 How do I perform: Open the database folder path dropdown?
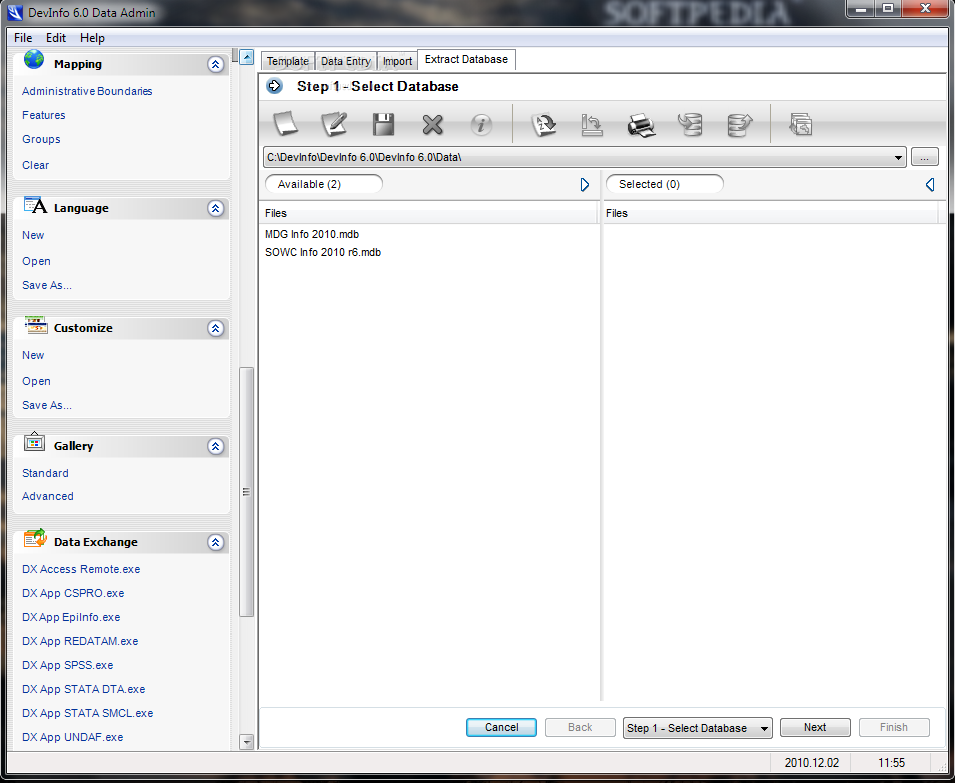click(x=898, y=157)
